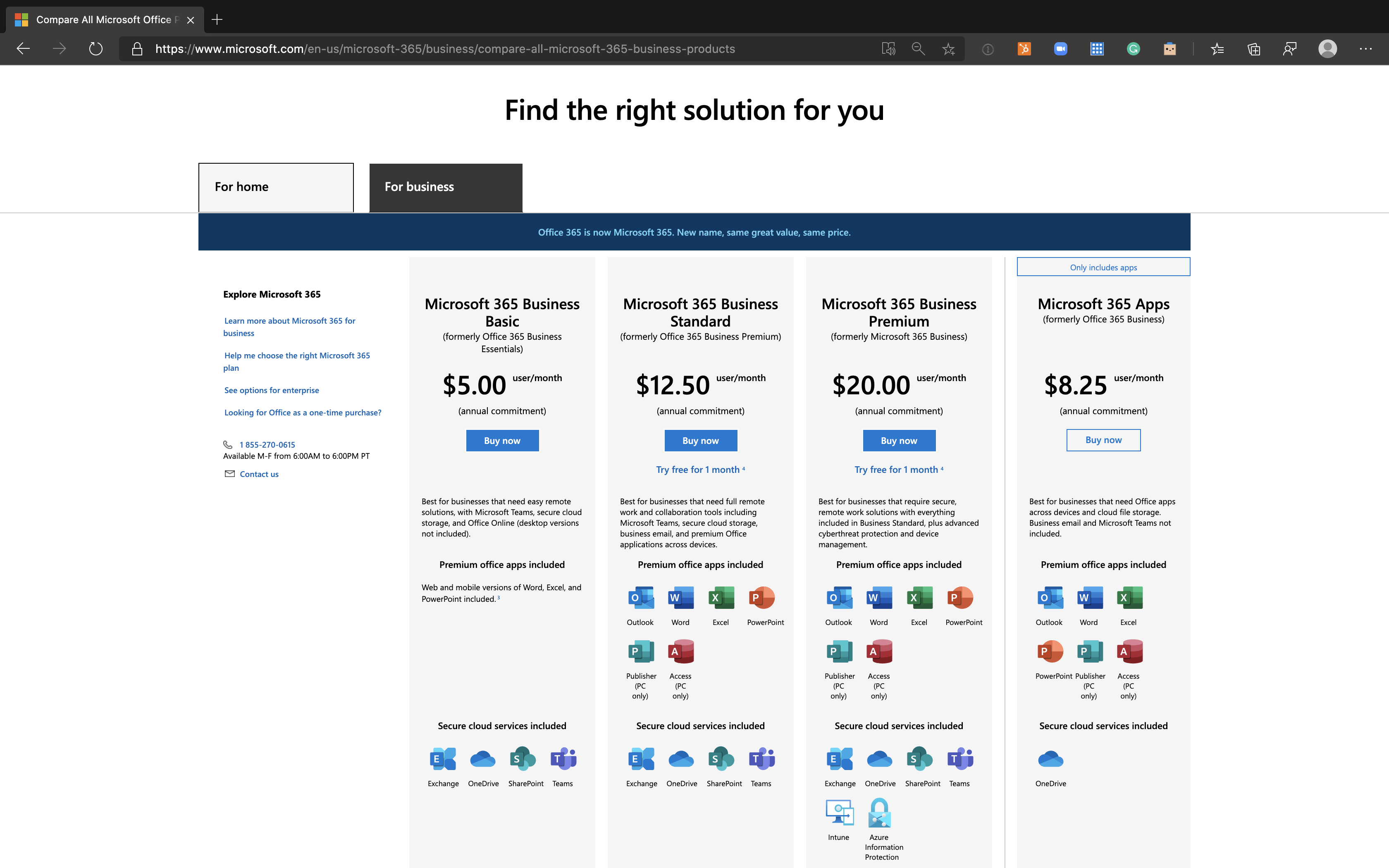Click the Excel icon in Microsoft 365 Apps
1389x868 pixels.
point(1128,597)
